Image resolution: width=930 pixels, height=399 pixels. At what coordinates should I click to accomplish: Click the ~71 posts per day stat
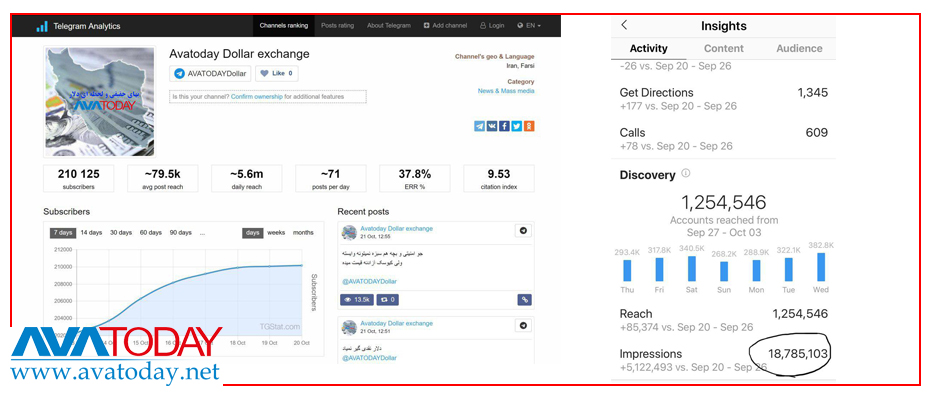pyautogui.click(x=331, y=178)
